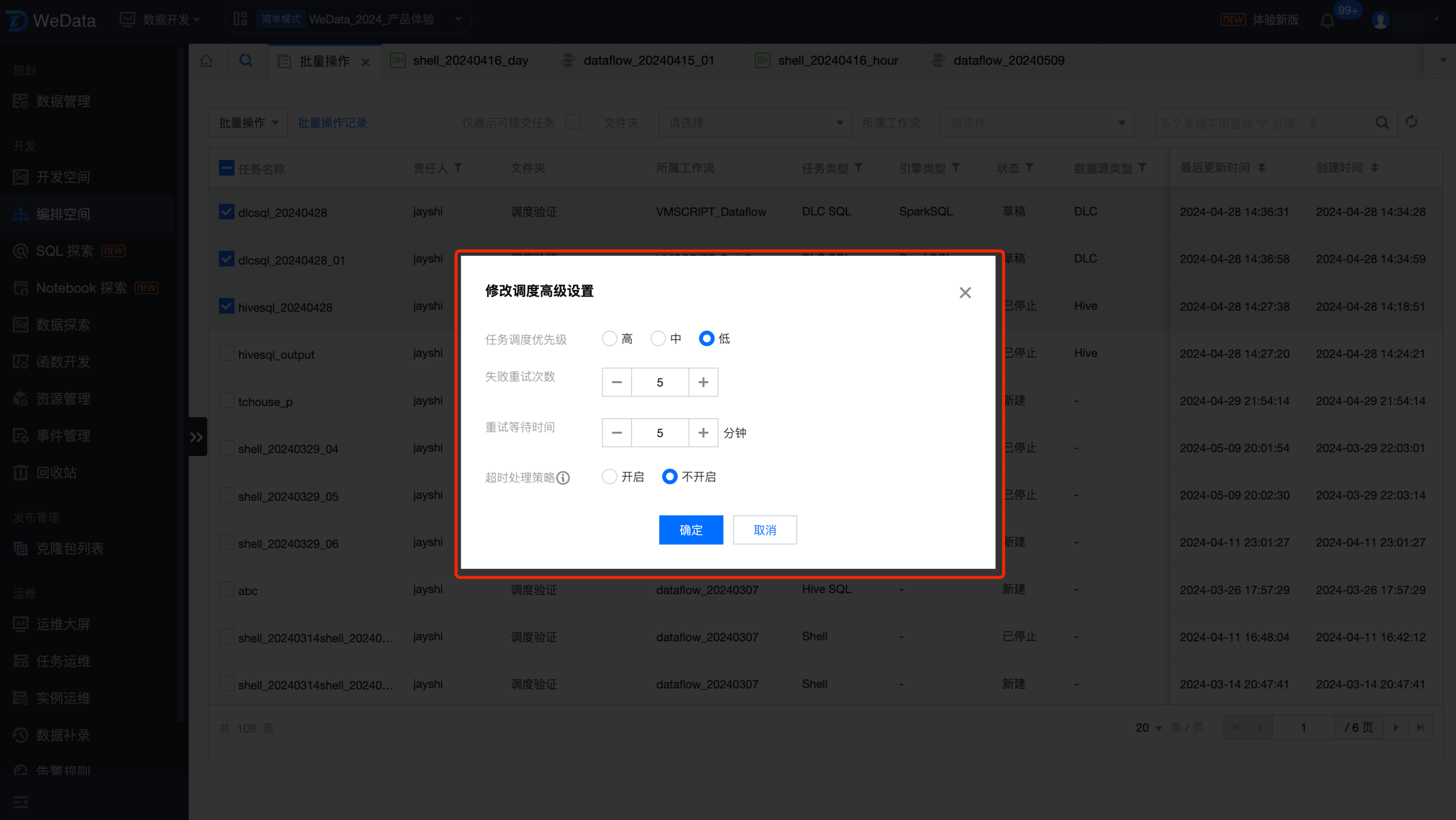Click the 取消 cancel button
1456x820 pixels.
765,530
